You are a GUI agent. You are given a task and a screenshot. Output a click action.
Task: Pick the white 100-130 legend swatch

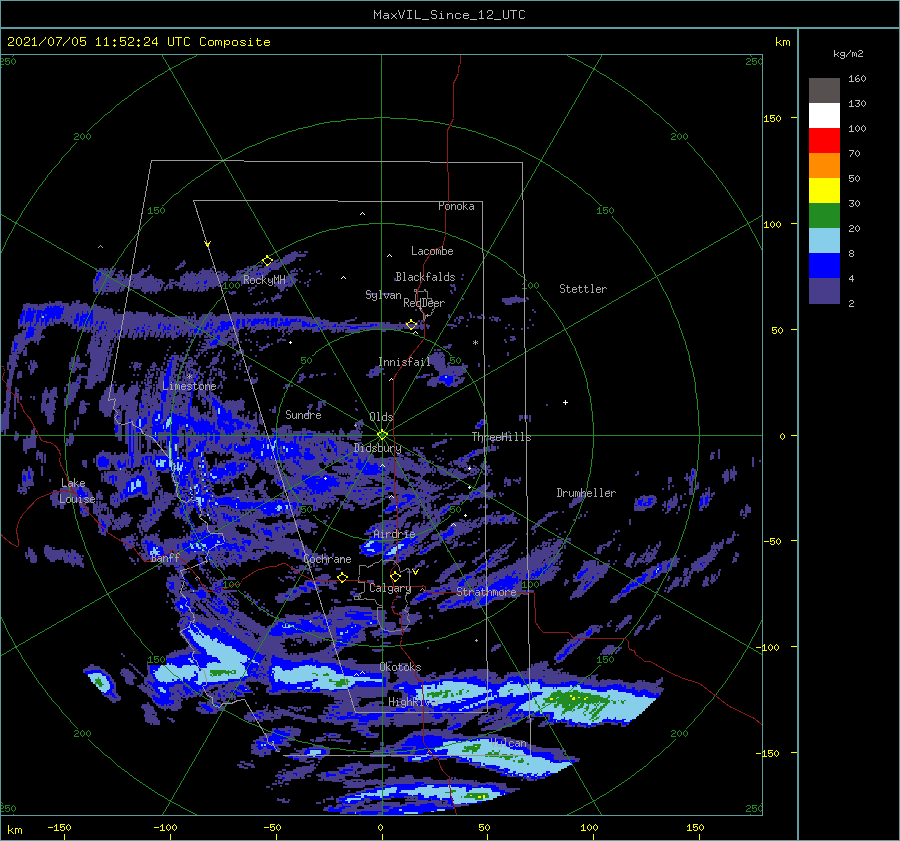pos(824,115)
